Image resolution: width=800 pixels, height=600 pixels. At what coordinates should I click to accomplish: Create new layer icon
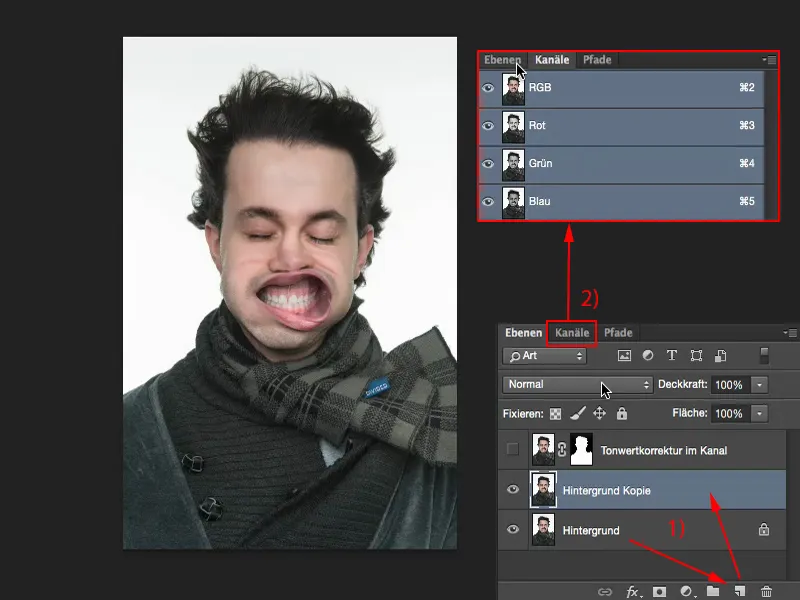[x=739, y=591]
